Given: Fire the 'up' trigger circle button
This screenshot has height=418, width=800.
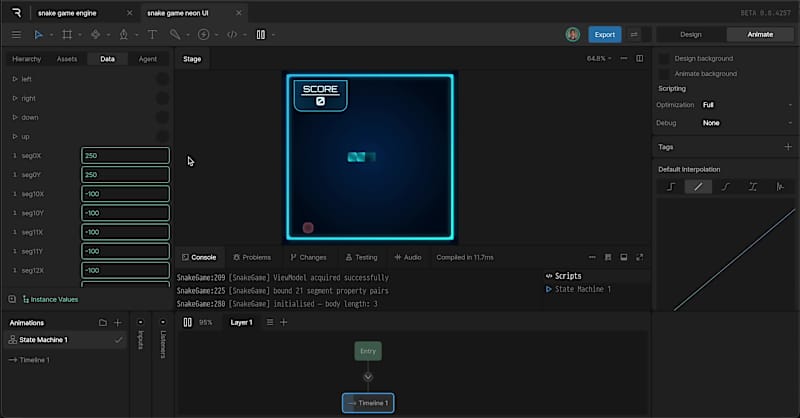Looking at the screenshot, I should tap(162, 136).
